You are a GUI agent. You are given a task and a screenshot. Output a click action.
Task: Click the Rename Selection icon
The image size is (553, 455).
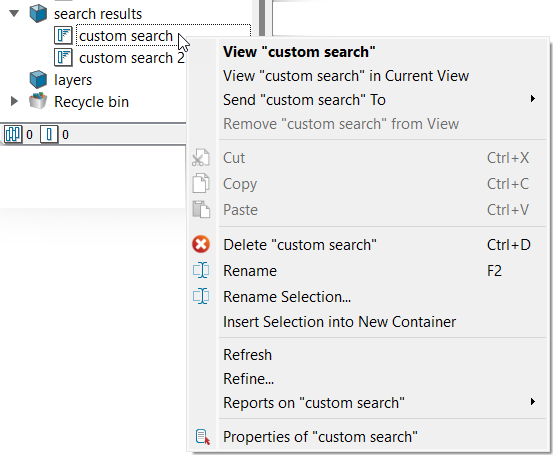point(201,296)
